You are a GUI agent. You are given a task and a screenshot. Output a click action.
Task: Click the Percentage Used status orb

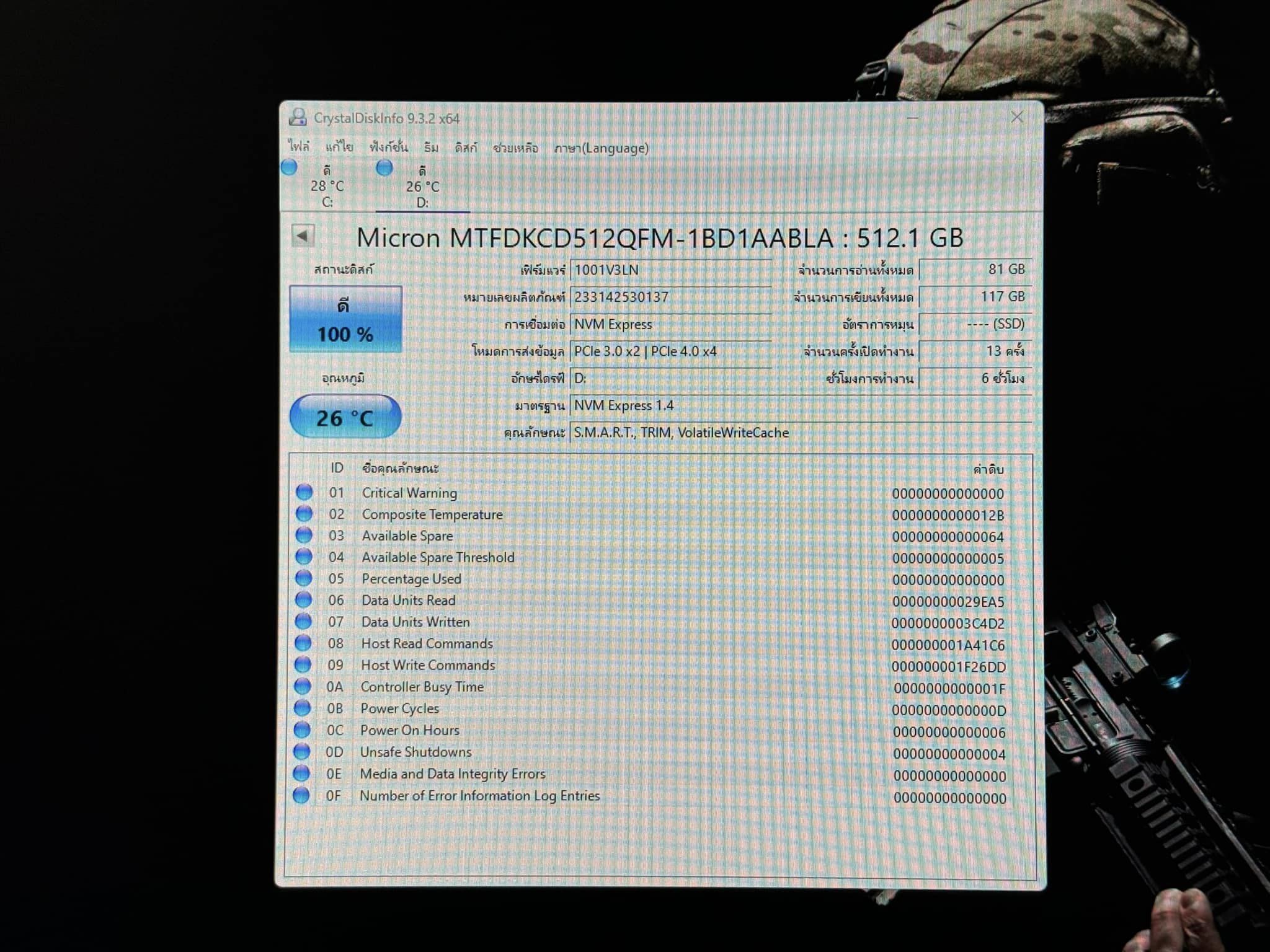(x=303, y=578)
